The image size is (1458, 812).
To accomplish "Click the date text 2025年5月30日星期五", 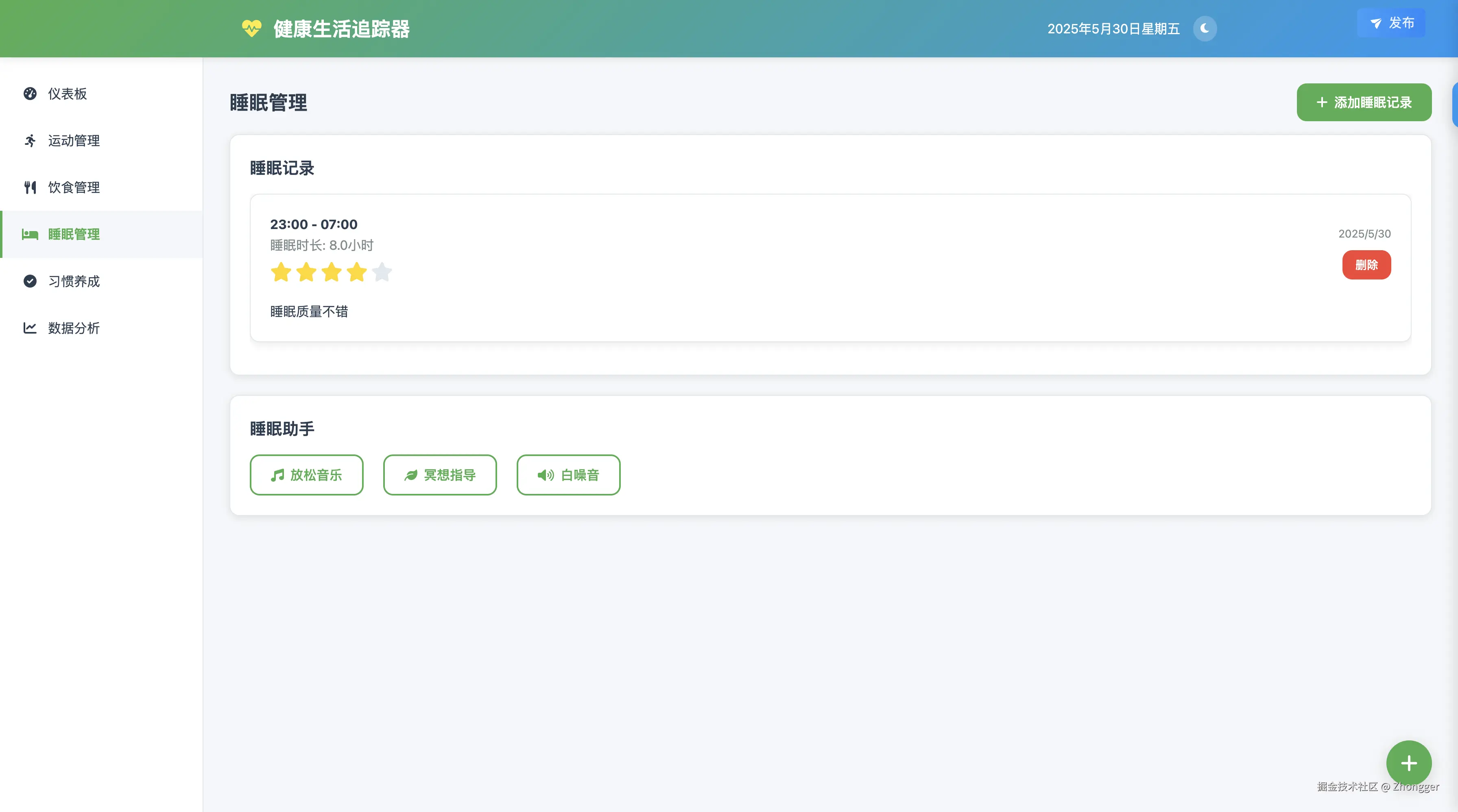I will (x=1113, y=29).
